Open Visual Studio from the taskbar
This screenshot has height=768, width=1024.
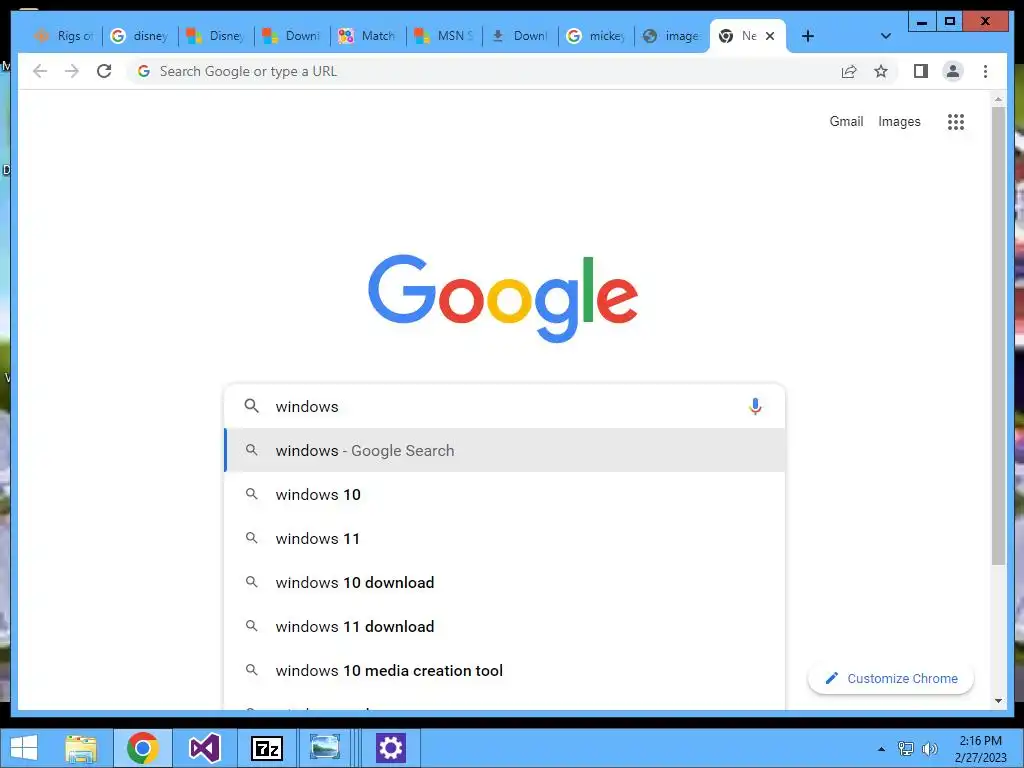pyautogui.click(x=204, y=748)
